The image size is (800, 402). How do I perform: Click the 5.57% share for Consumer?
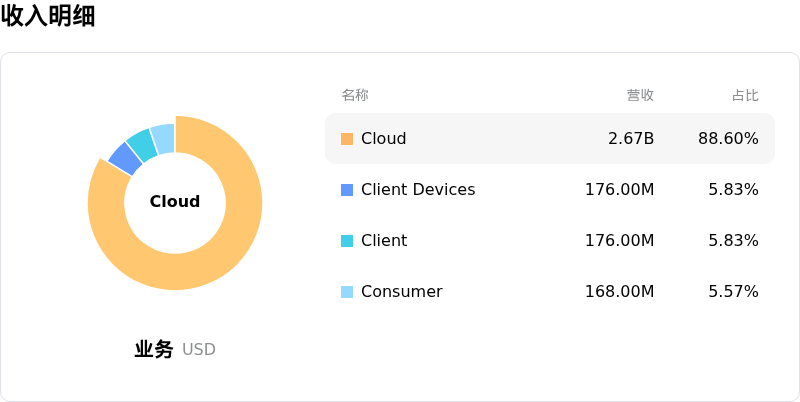click(x=733, y=292)
